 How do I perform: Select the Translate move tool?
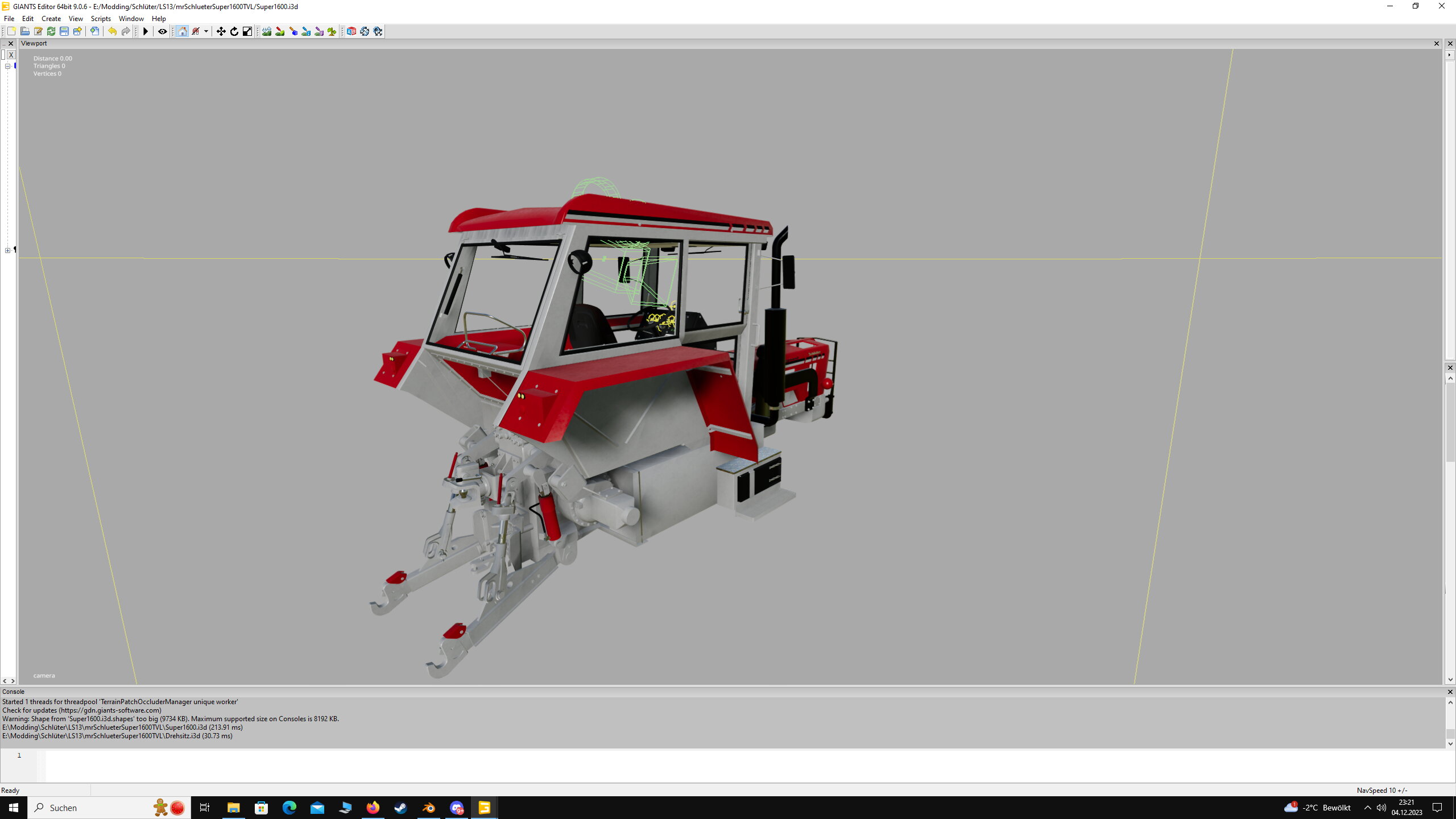pyautogui.click(x=221, y=31)
